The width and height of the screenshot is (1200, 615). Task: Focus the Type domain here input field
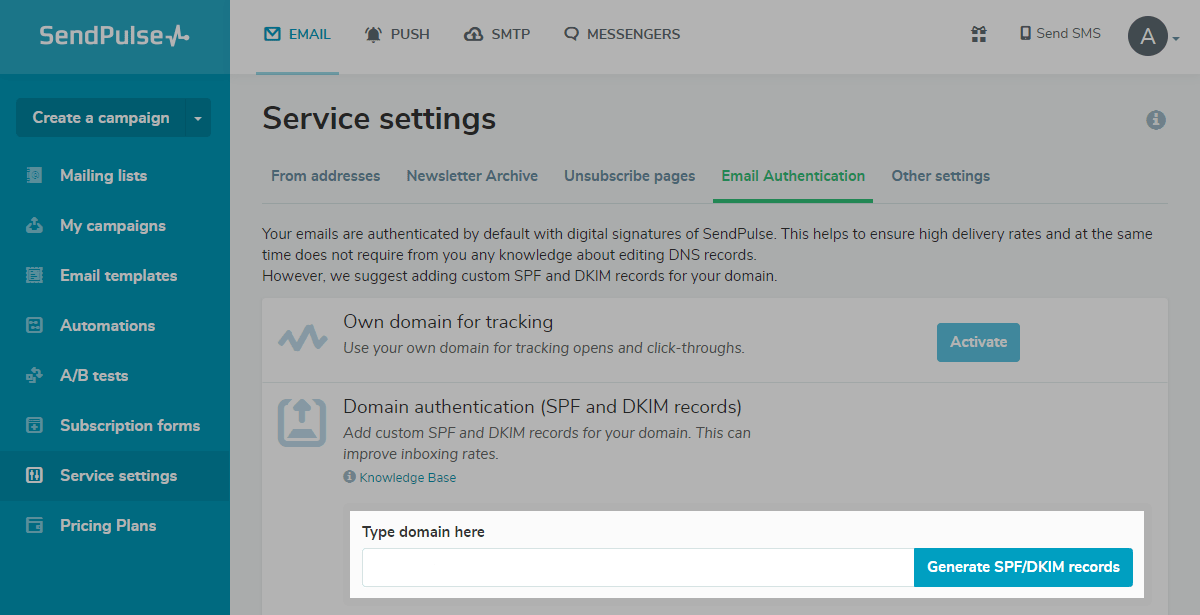click(638, 567)
